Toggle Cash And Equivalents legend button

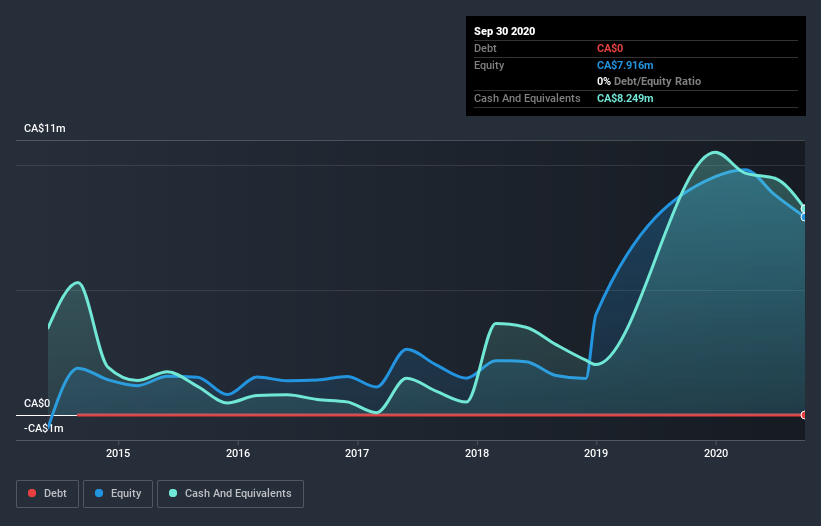click(x=230, y=494)
